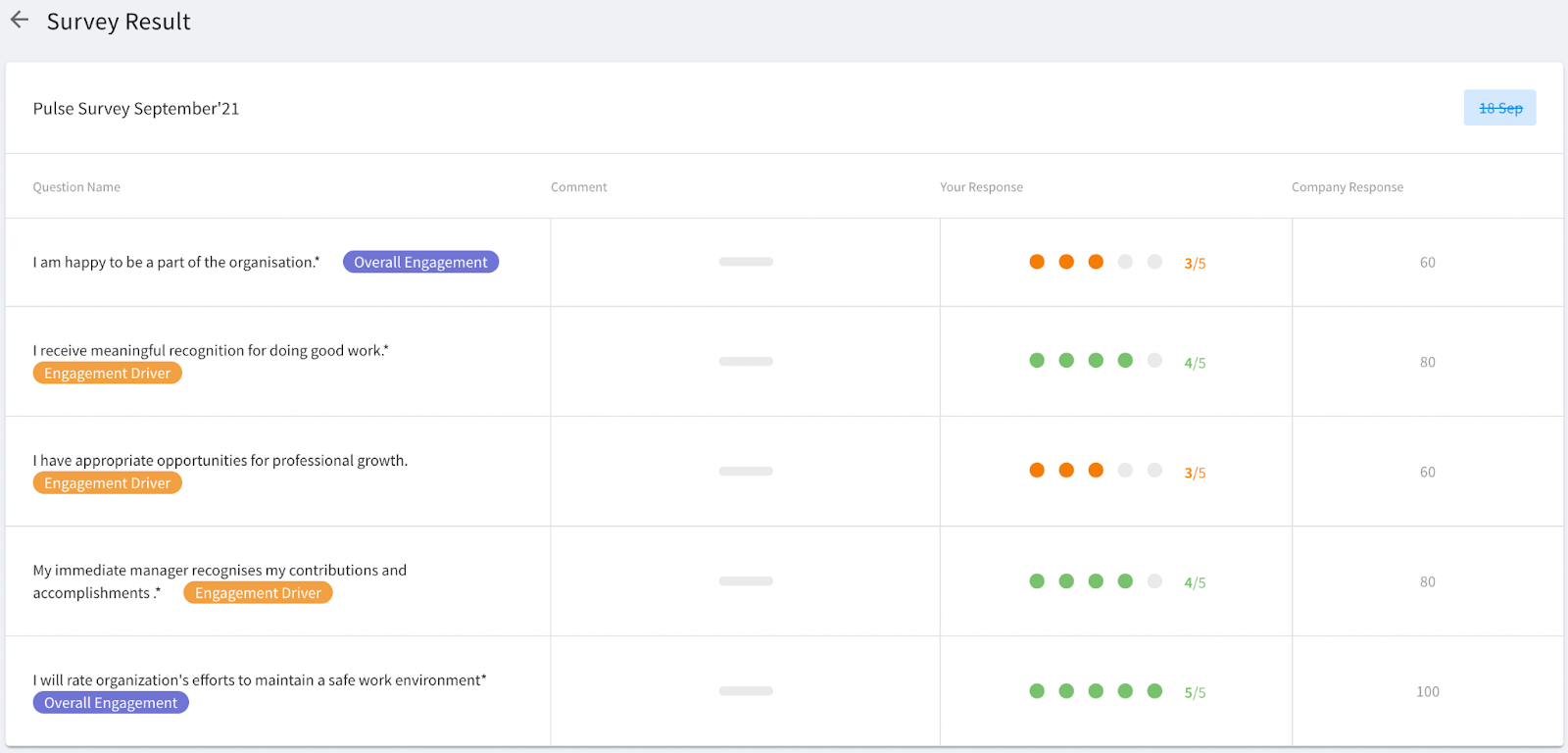
Task: Select Engagement Driver tag beside accomplishments question
Action: (x=258, y=592)
